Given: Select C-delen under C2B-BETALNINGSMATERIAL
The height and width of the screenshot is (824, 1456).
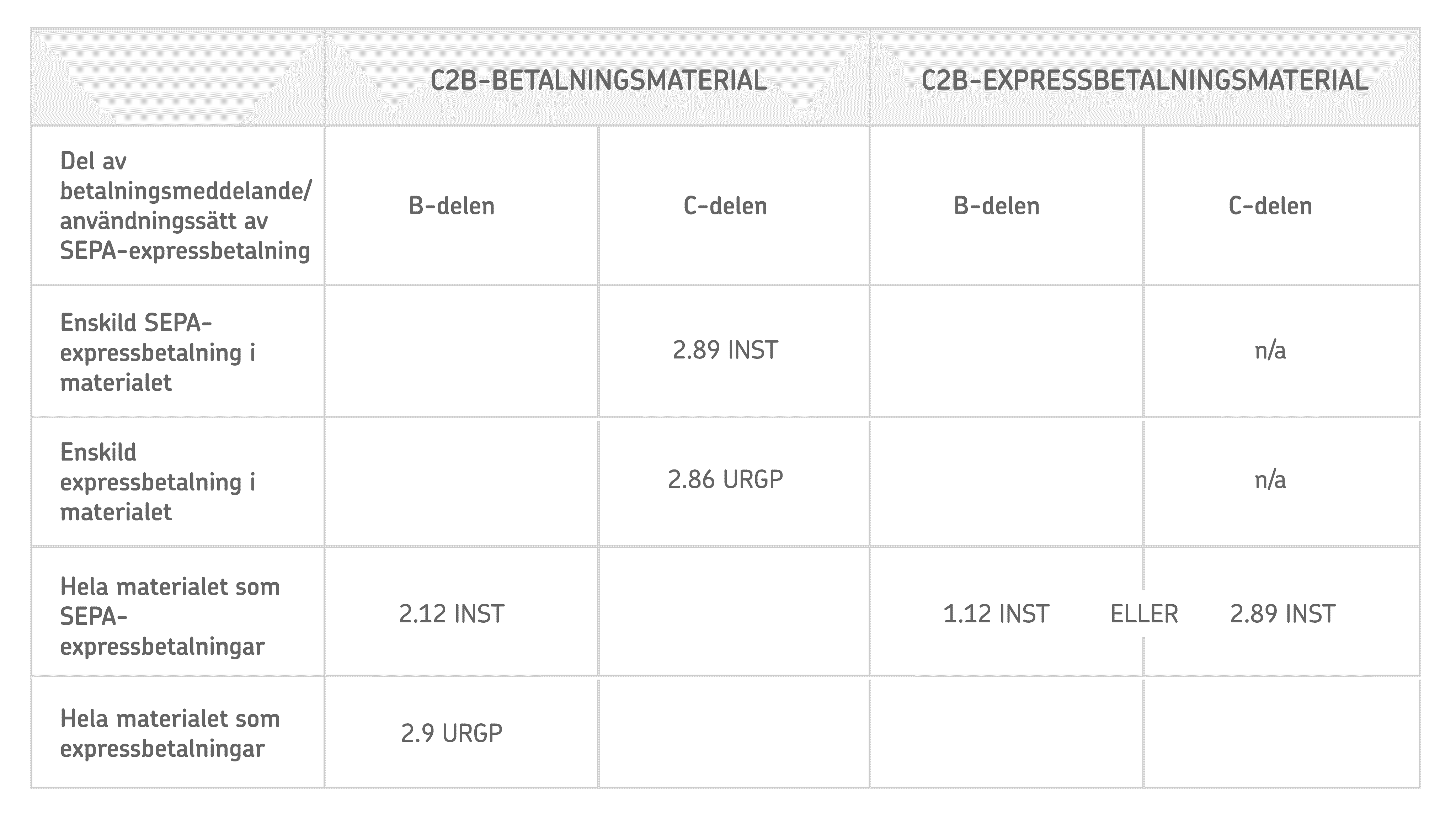Looking at the screenshot, I should click(x=725, y=206).
